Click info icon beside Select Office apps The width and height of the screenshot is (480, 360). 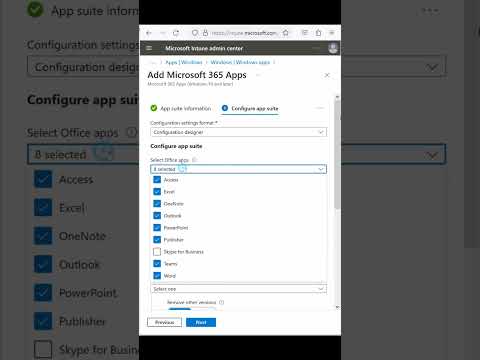[195, 160]
